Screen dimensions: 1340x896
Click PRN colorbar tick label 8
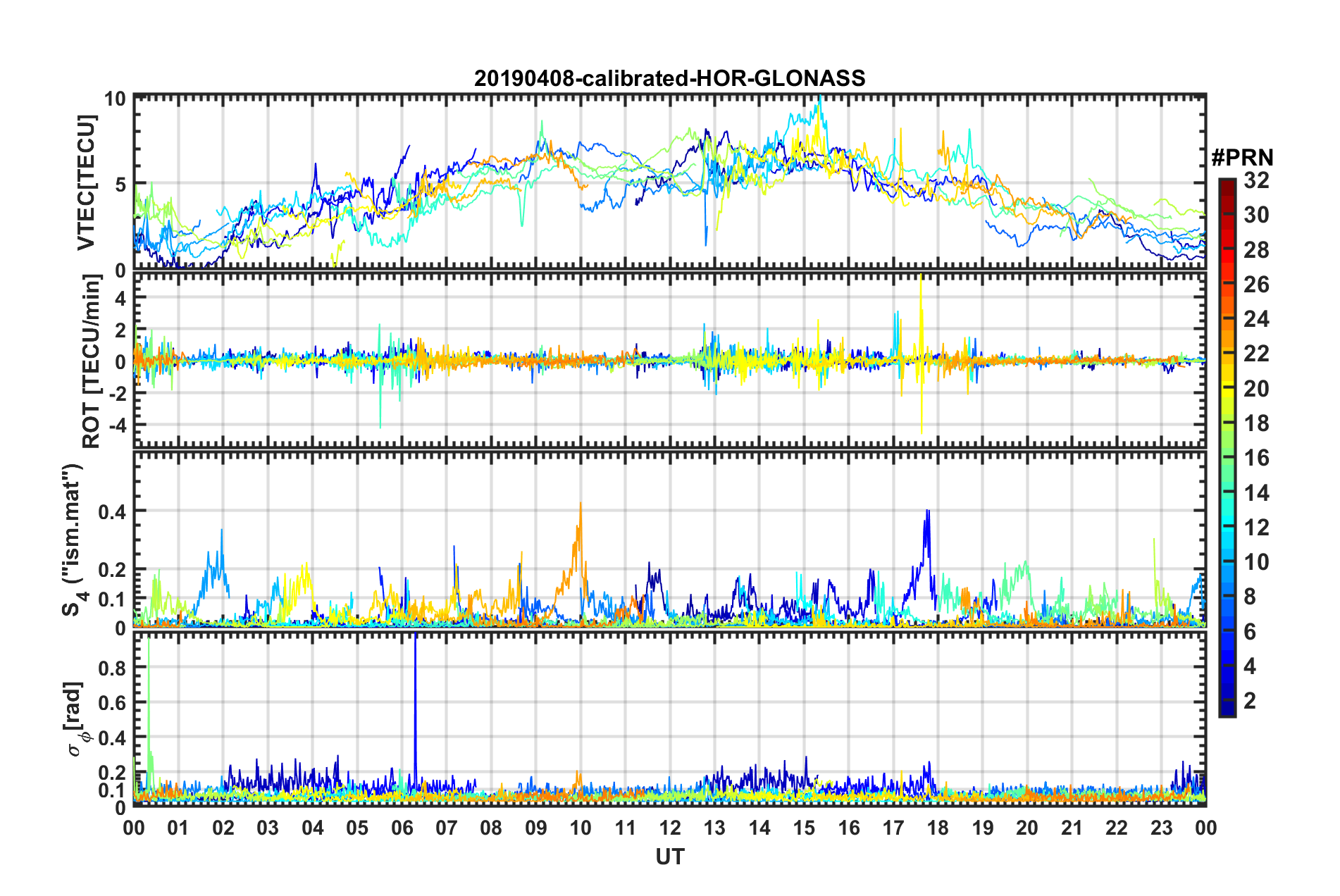pyautogui.click(x=1250, y=597)
